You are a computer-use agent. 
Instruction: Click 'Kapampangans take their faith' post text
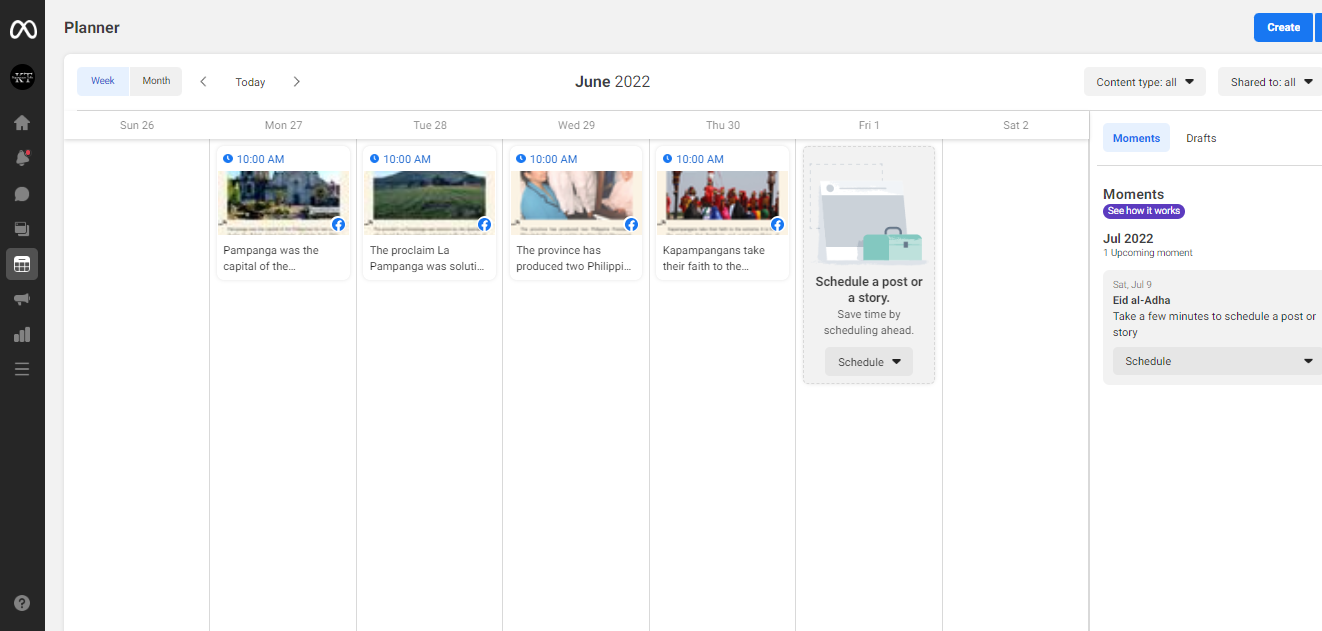[x=713, y=258]
